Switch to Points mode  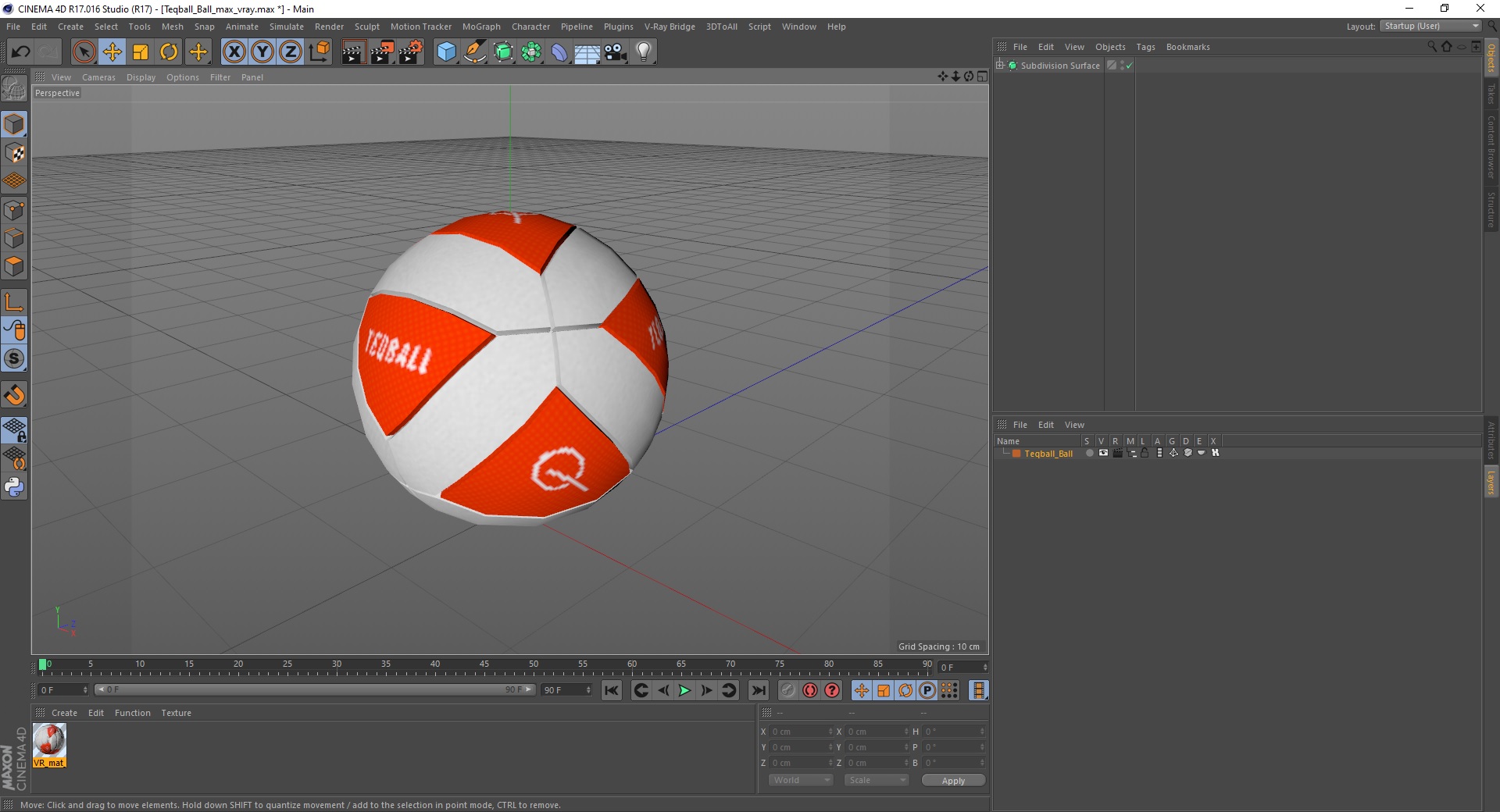[x=14, y=210]
